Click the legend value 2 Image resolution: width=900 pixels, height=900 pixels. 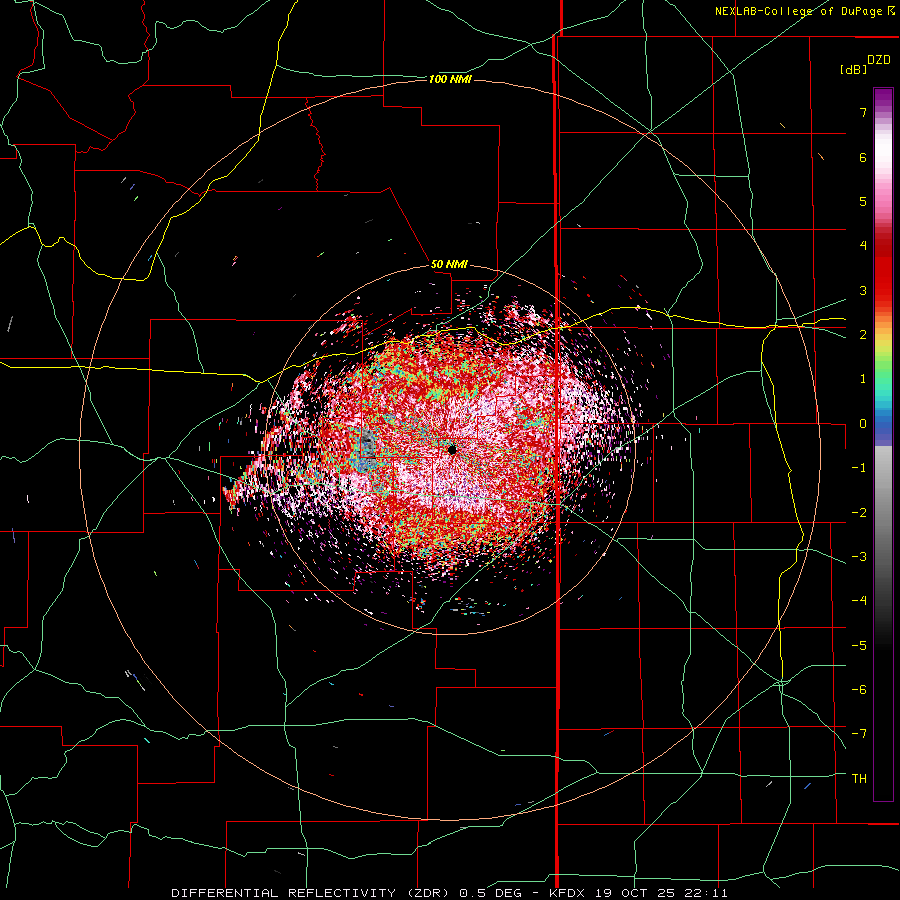click(863, 335)
